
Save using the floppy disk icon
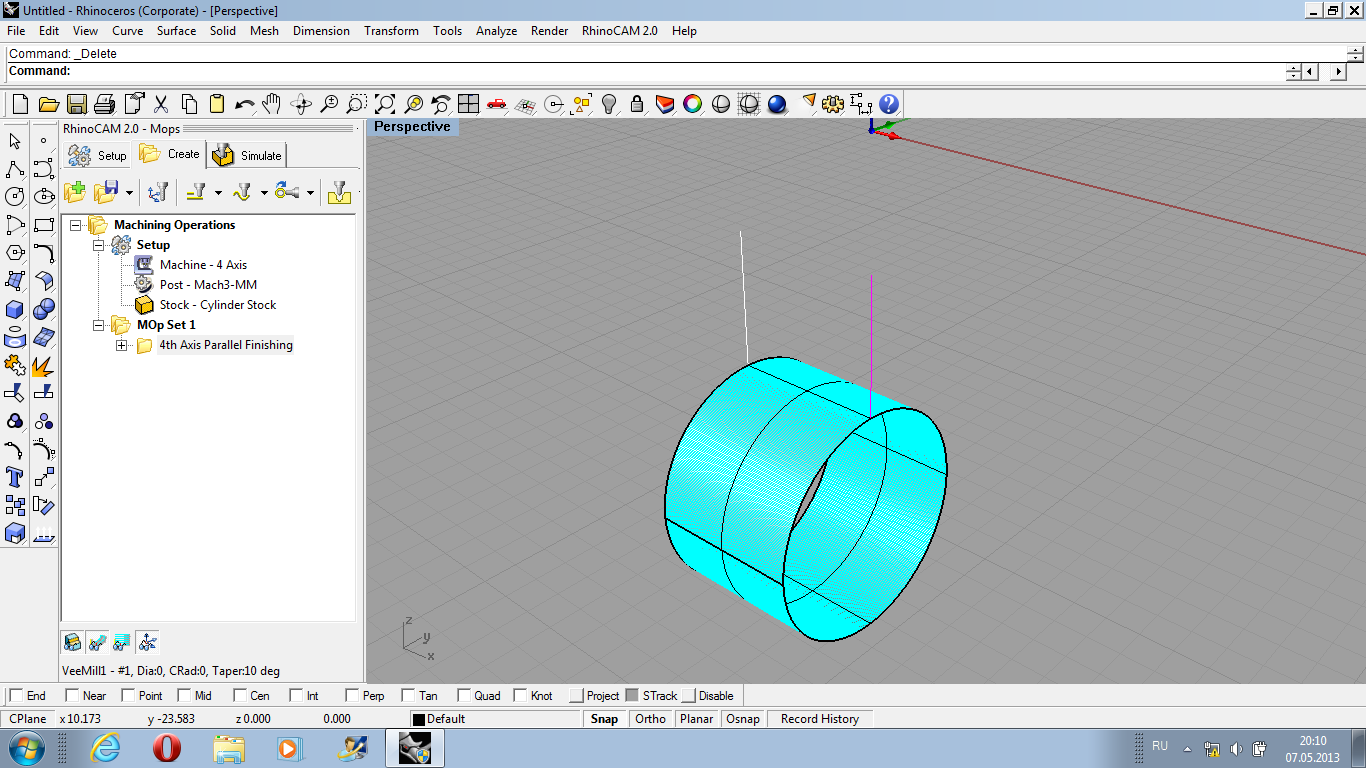click(76, 104)
